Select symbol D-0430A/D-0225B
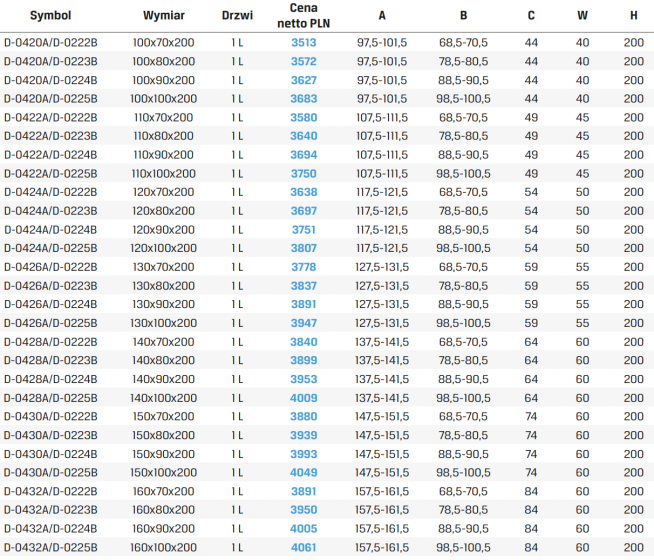Viewport: 654px width, 560px height. (x=50, y=472)
